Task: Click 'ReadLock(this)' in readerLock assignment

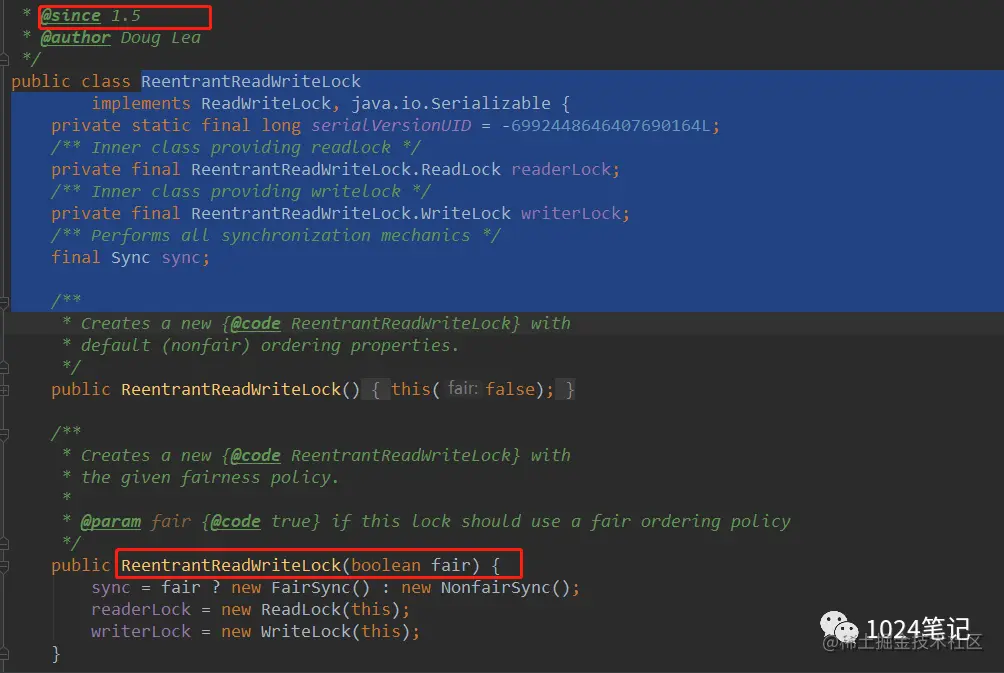Action: [330, 610]
